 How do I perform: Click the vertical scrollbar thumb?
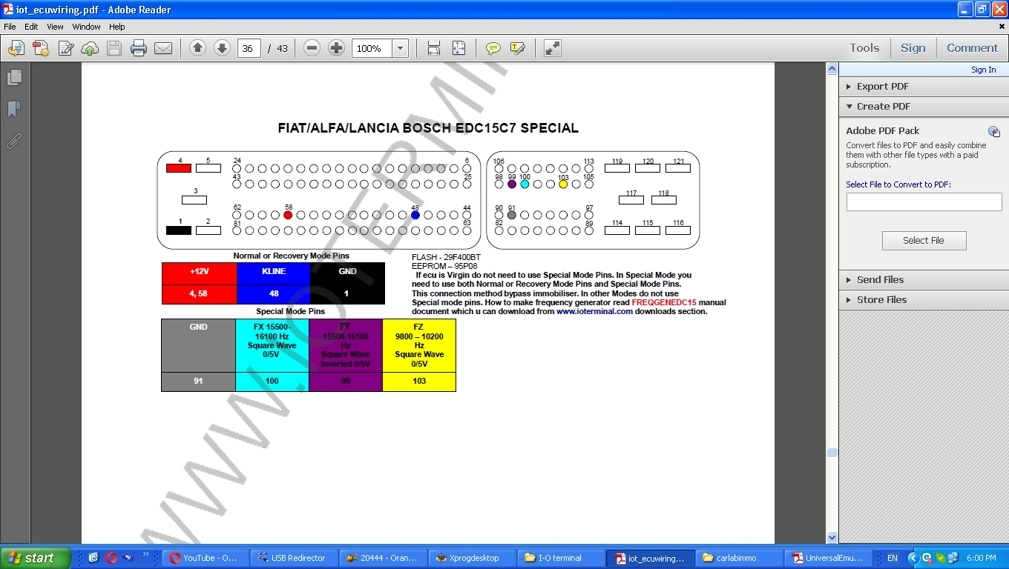(x=831, y=452)
